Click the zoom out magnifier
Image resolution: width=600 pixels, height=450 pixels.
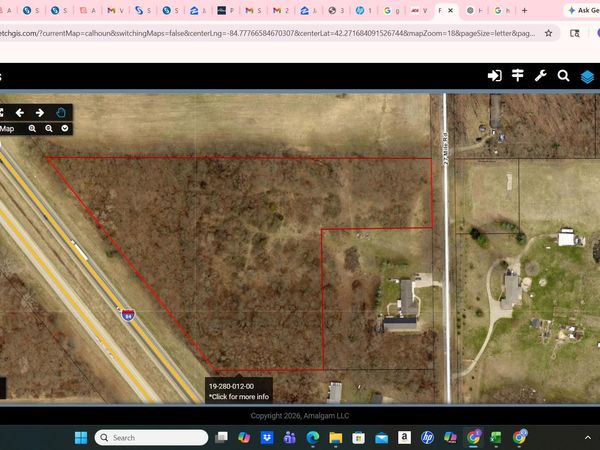click(x=49, y=129)
